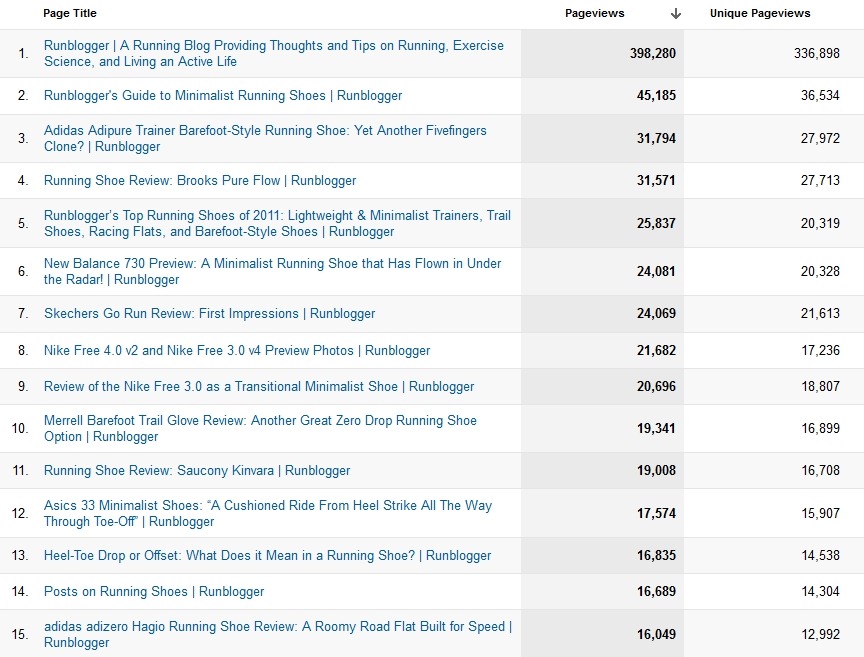This screenshot has width=864, height=657.
Task: Select the pageviews value 21,682
Action: click(656, 350)
